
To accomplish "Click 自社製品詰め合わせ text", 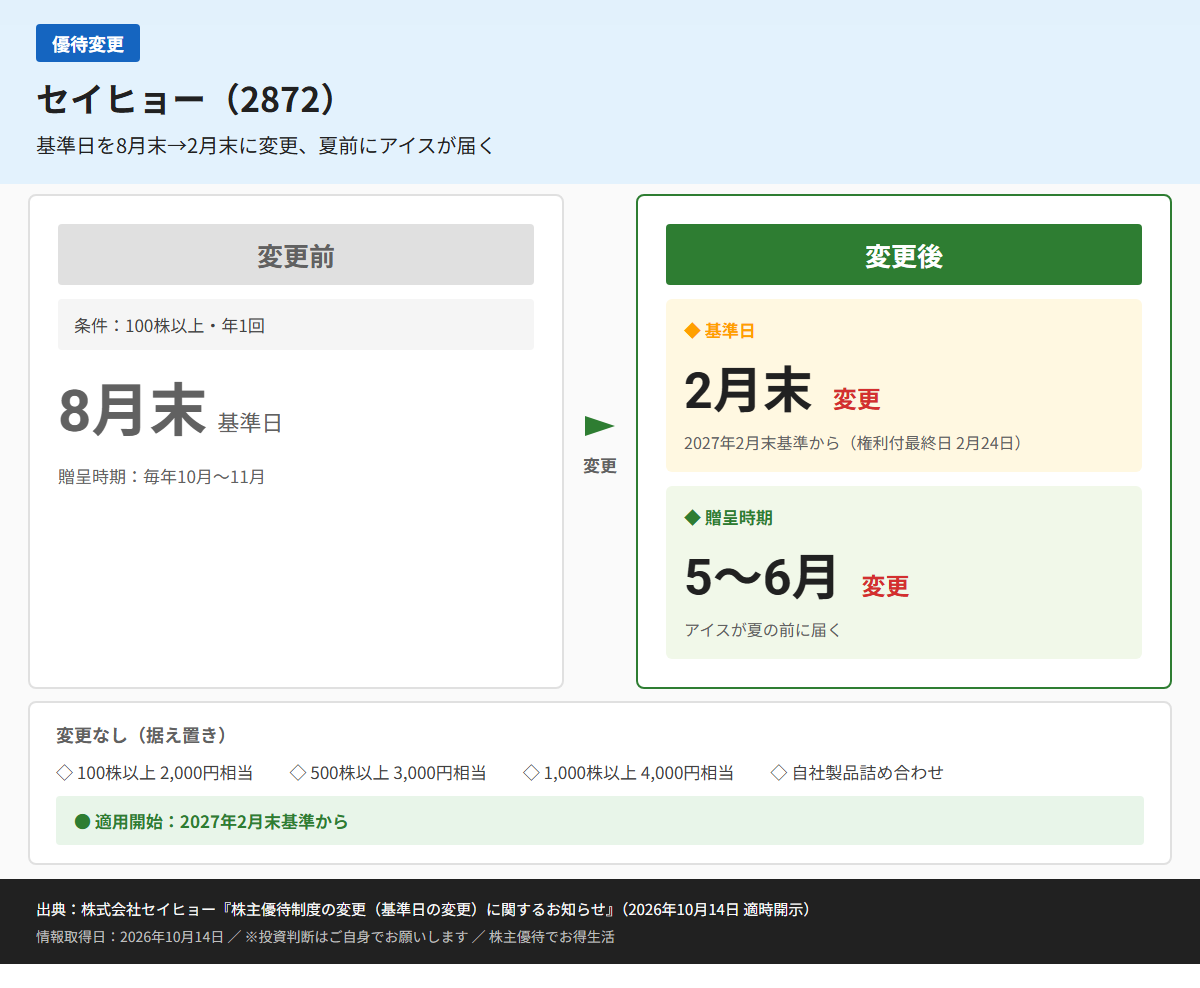I will coord(868,773).
